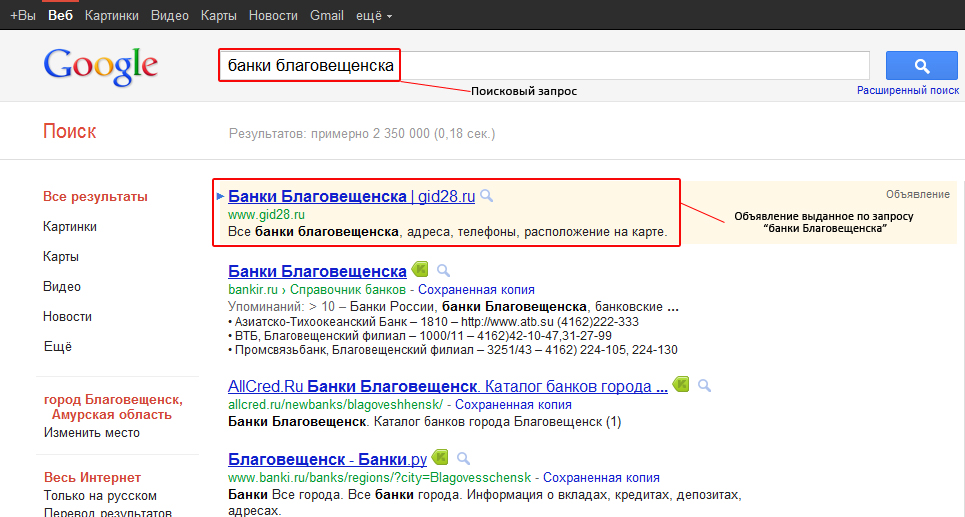Click Объявление label on the ad
Image resolution: width=965 pixels, height=517 pixels.
918,194
